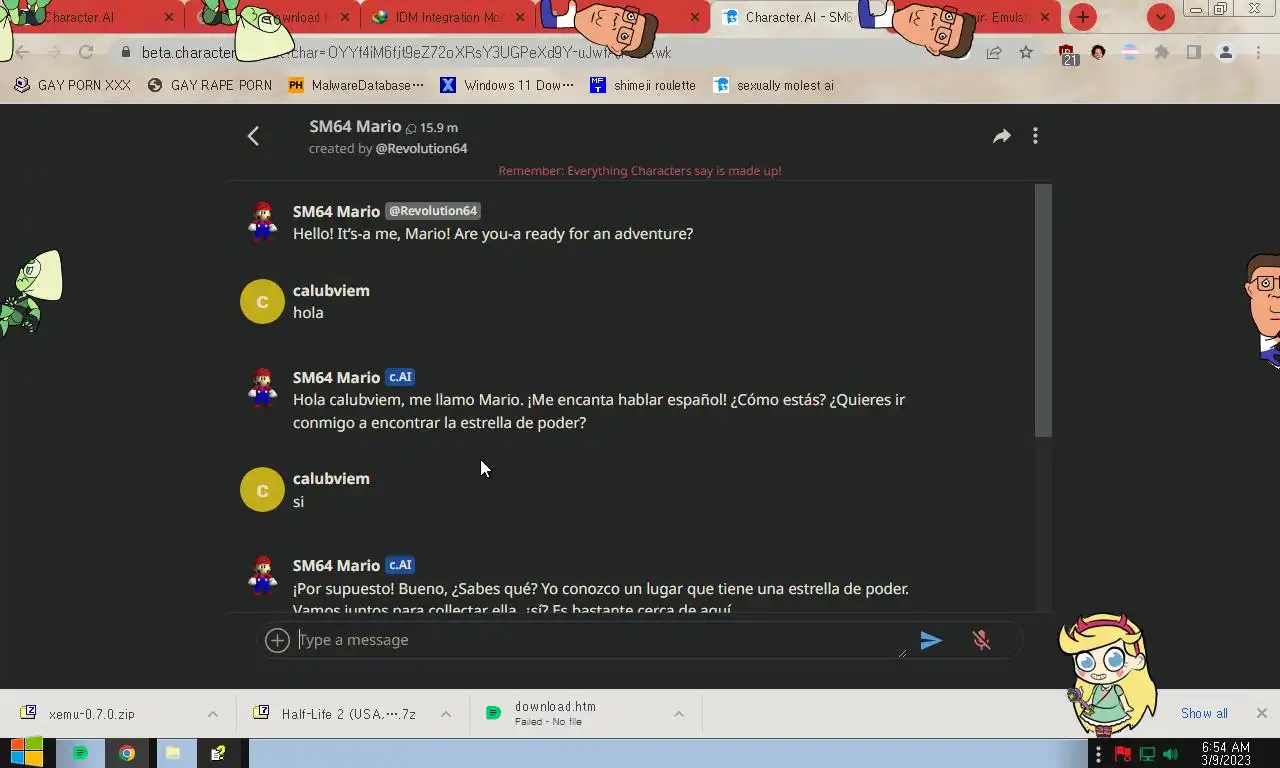Viewport: 1280px width, 768px height.
Task: Bookmark this page with the star icon
Action: 1026,52
